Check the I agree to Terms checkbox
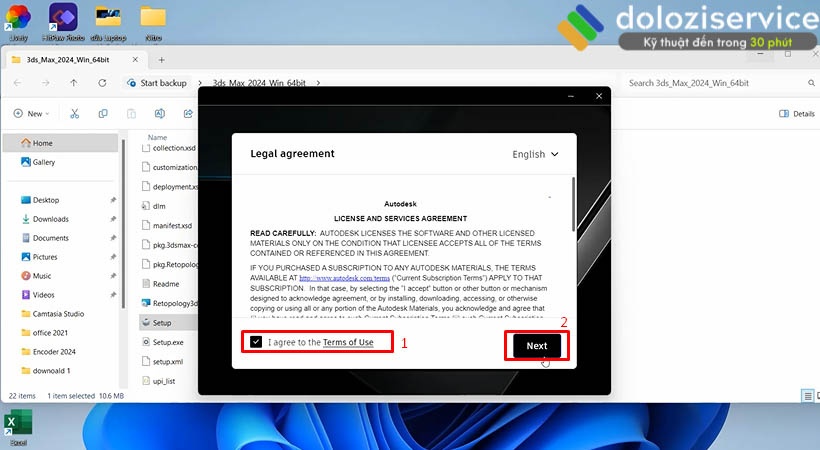The width and height of the screenshot is (820, 450). tap(256, 342)
